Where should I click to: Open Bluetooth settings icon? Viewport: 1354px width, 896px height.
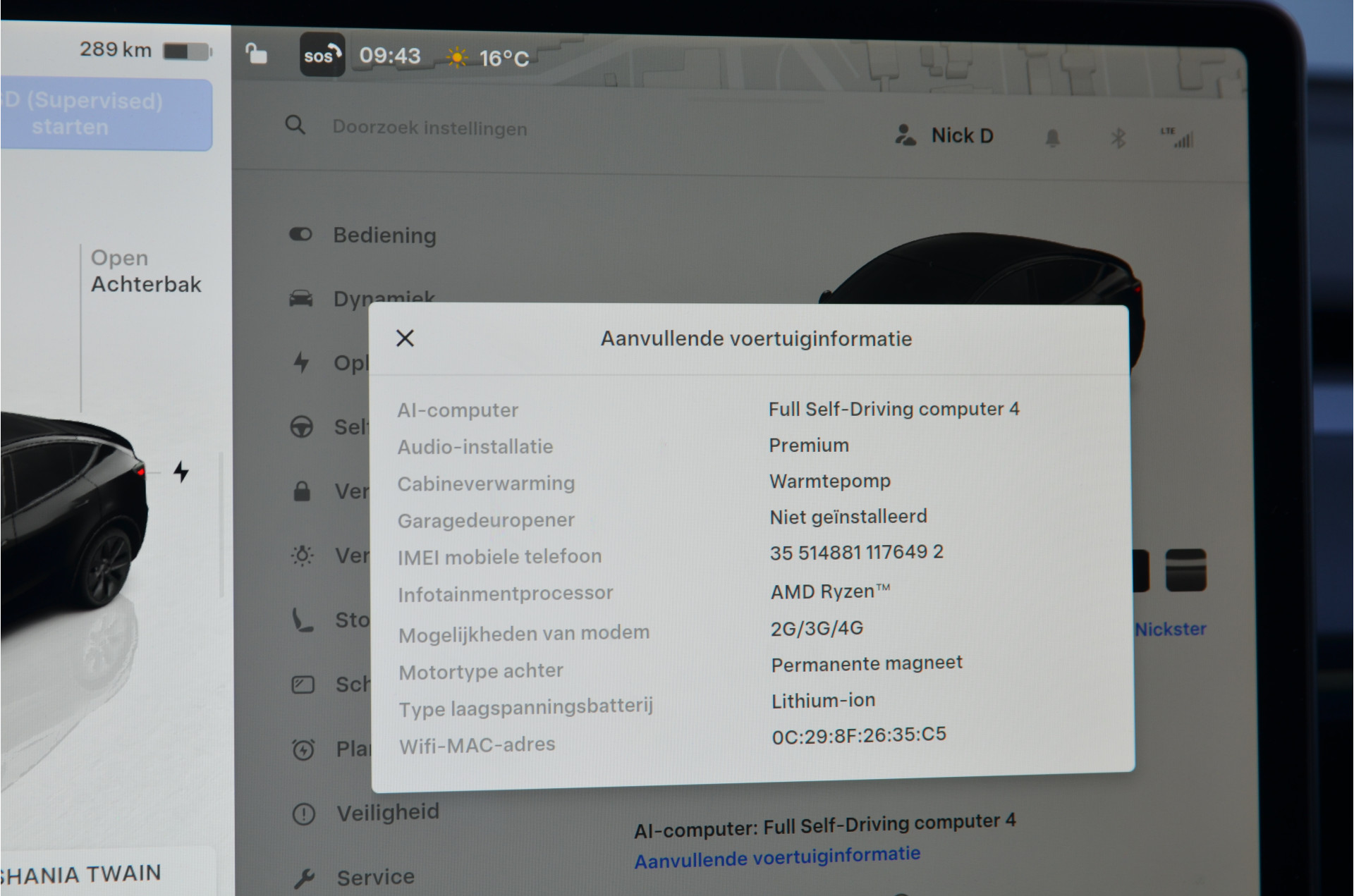tap(1118, 137)
